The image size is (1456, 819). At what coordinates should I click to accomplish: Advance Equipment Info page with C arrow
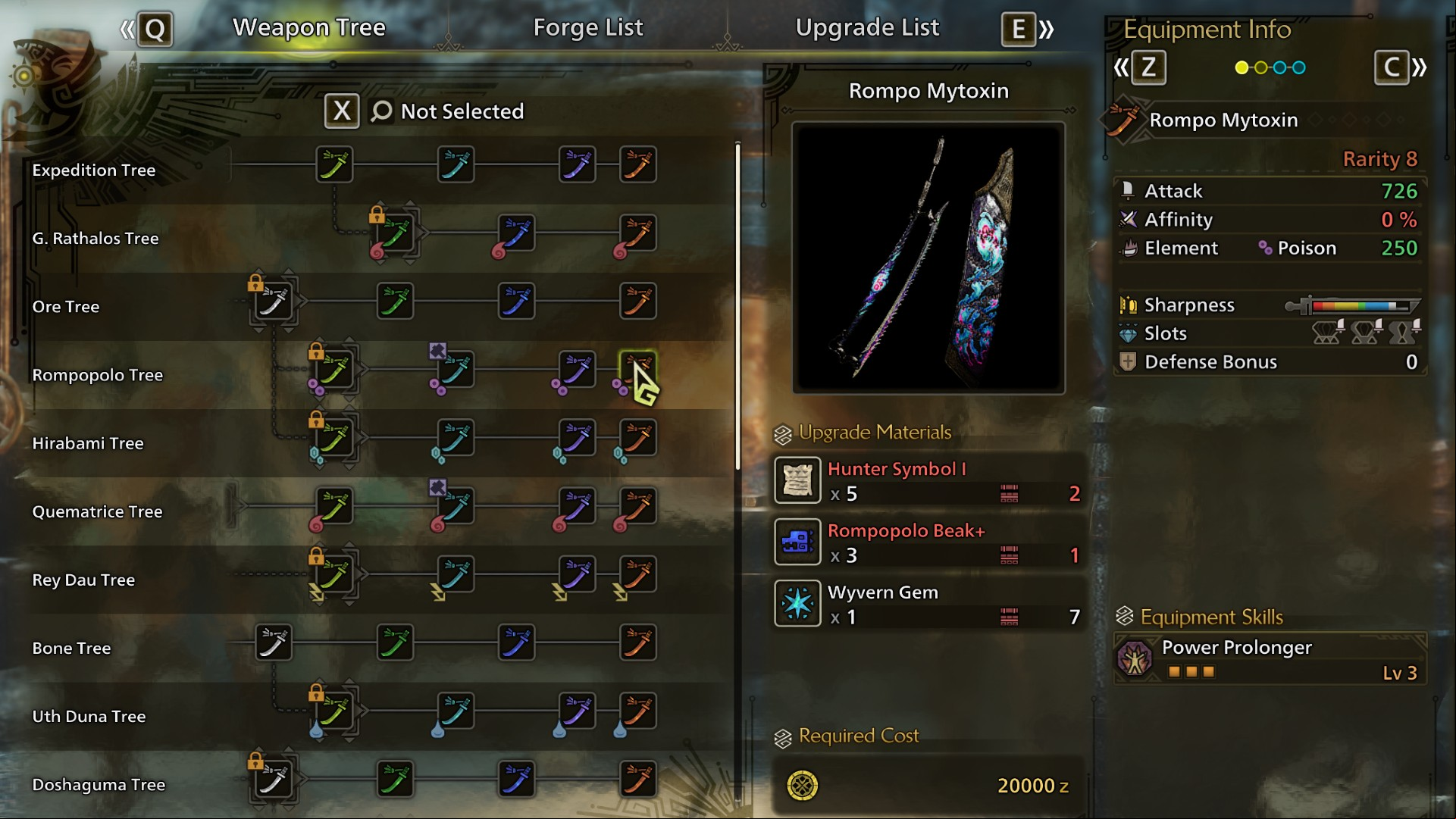[1401, 67]
